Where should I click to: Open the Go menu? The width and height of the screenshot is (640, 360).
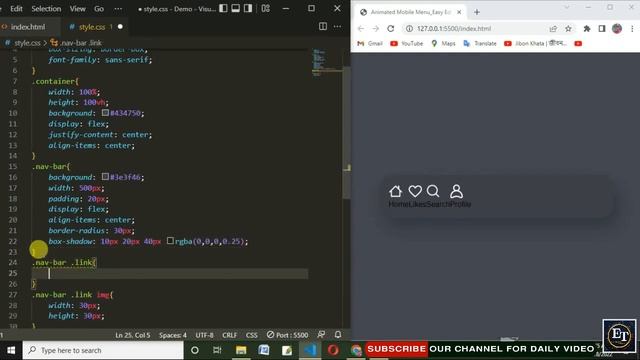pos(99,9)
